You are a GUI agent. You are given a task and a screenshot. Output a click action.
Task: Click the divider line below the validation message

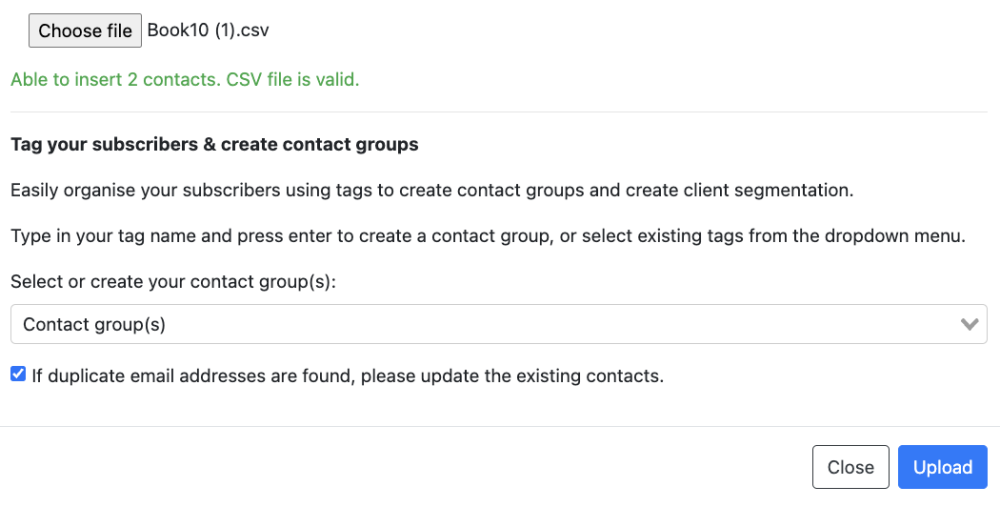[498, 112]
